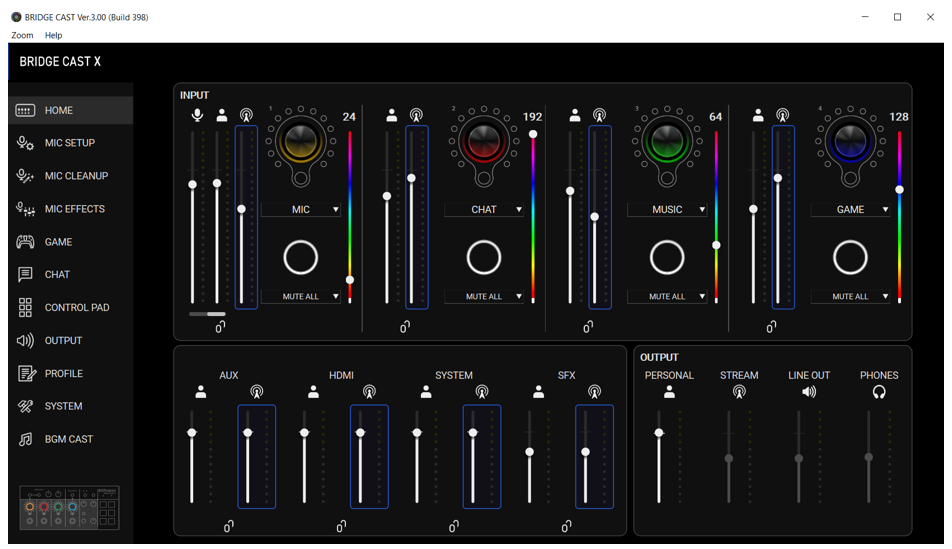Click the AUX personal mix icon
This screenshot has height=549, width=952.
pos(201,392)
